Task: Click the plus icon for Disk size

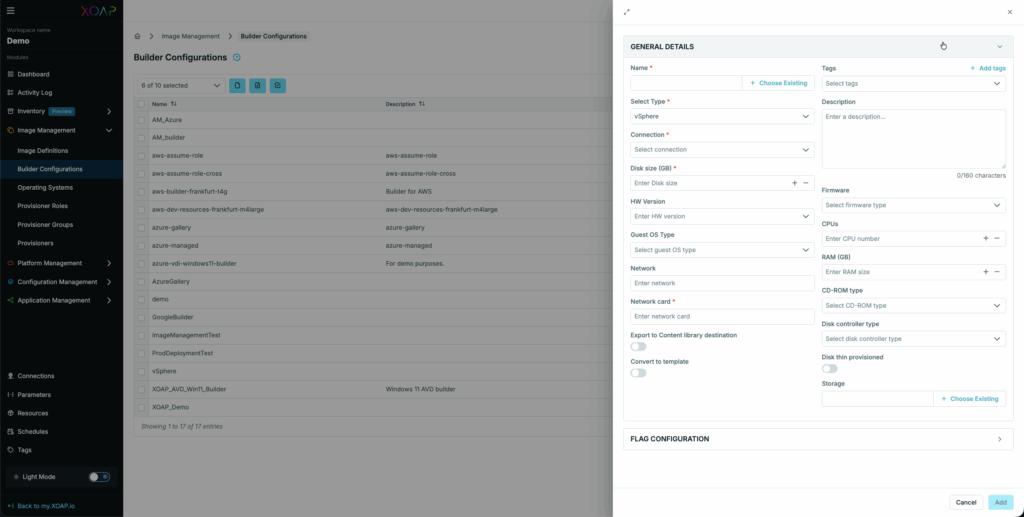Action: point(795,183)
